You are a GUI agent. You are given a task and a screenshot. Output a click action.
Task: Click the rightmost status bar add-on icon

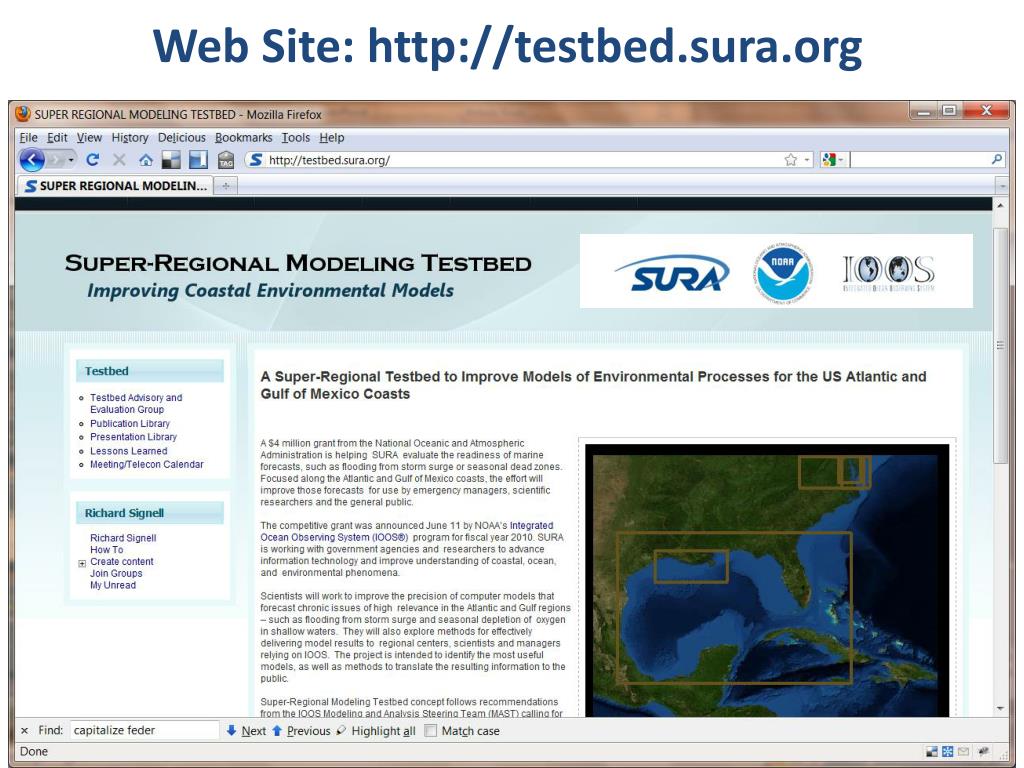(983, 752)
